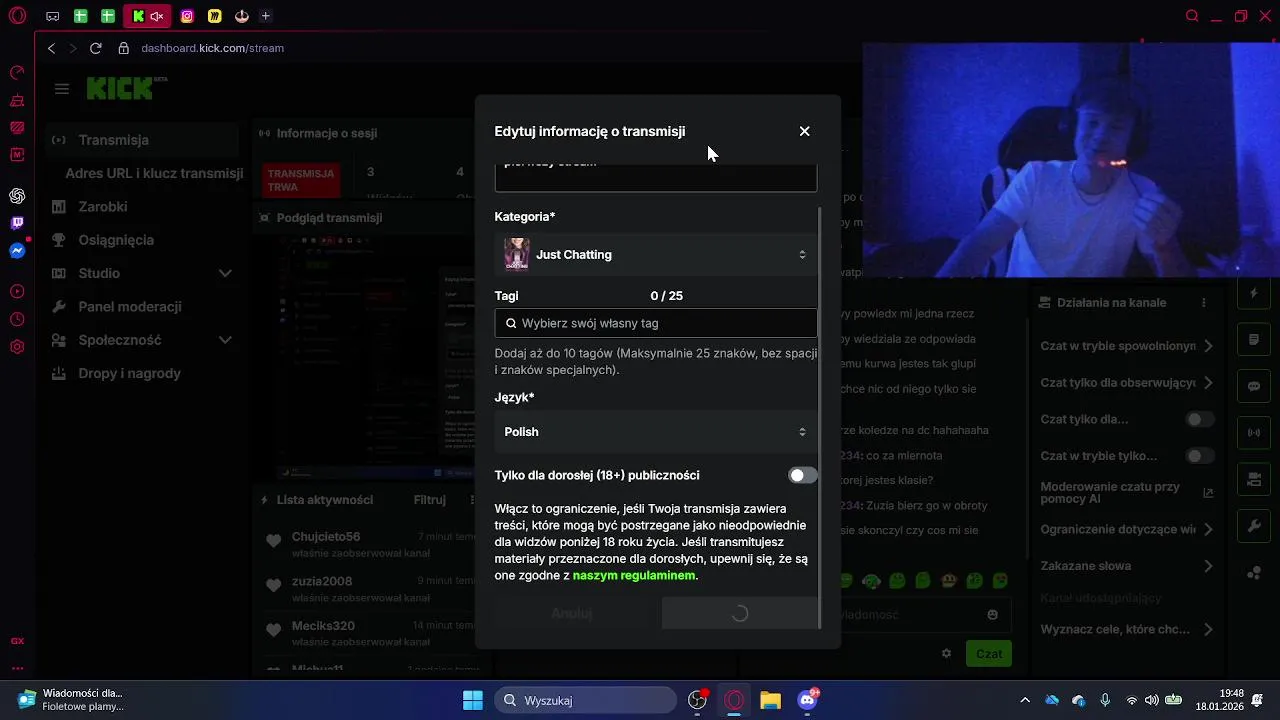Open Zarobki in the Kick sidebar
This screenshot has width=1280, height=720.
pos(103,207)
